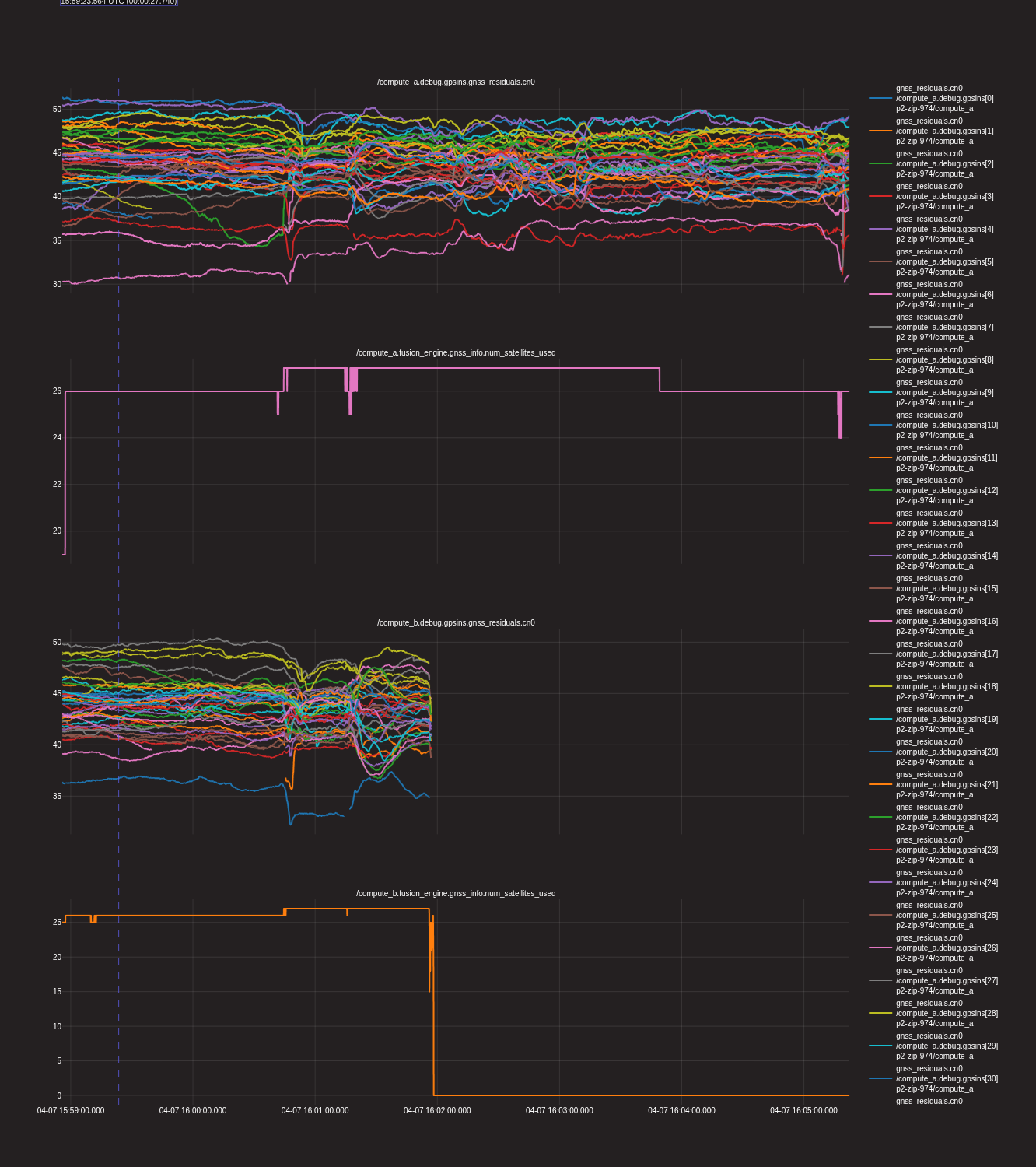Toggle the gpsins[8] legend entry
Viewport: 1036px width, 1167px height.
click(x=933, y=360)
